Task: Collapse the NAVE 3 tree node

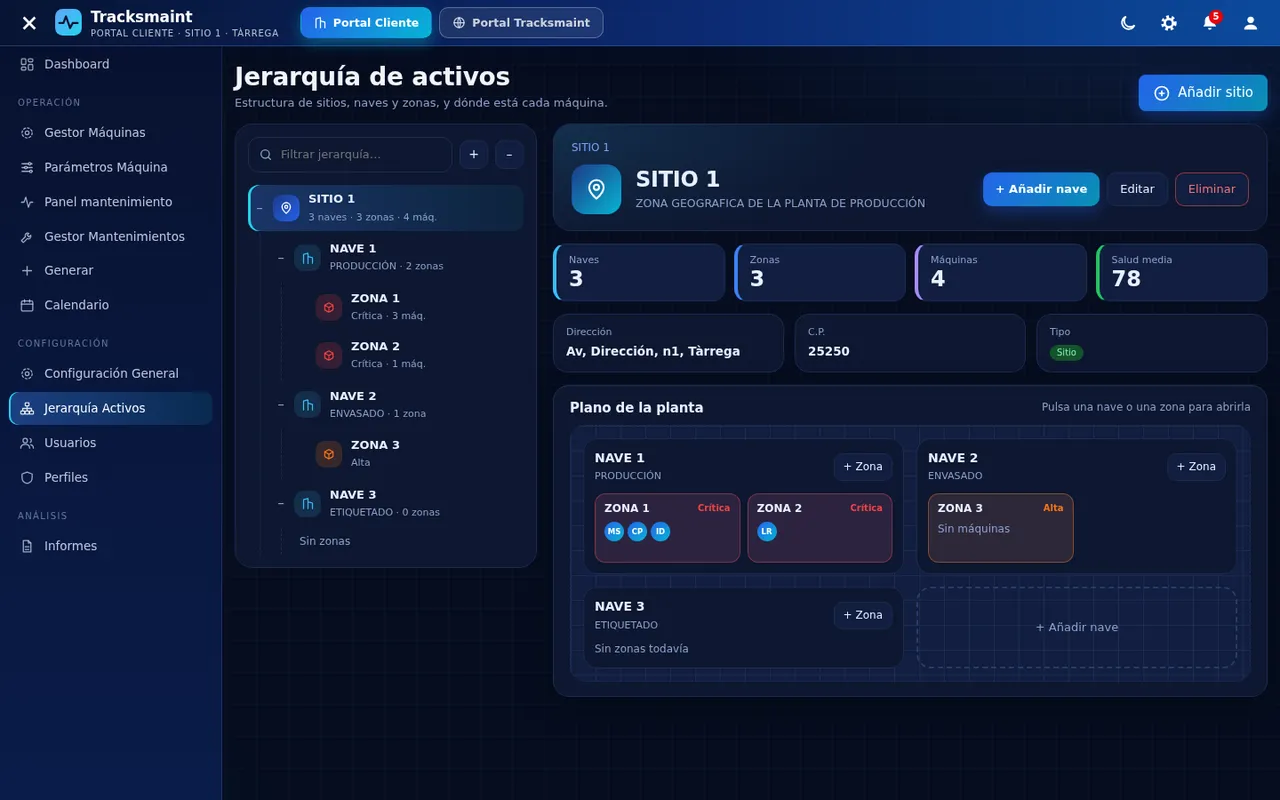Action: (281, 504)
